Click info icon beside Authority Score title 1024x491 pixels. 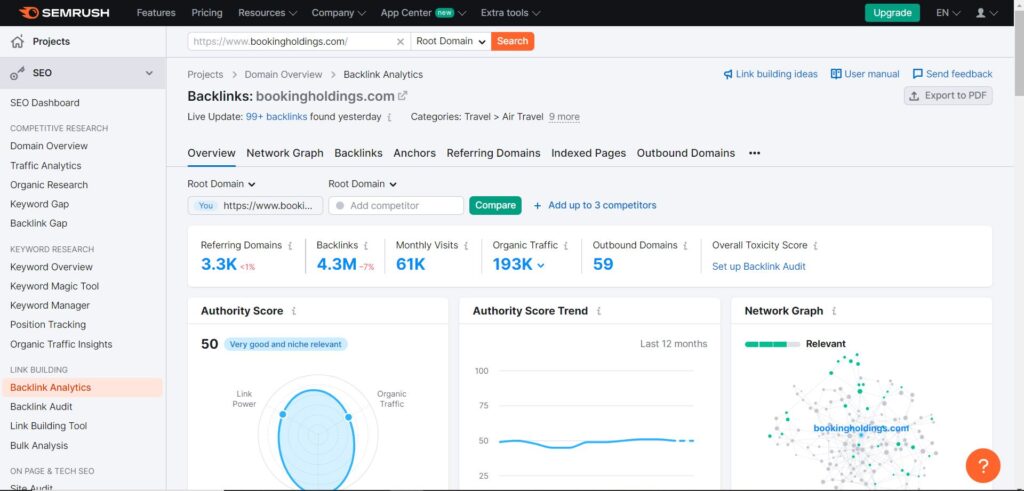[294, 311]
